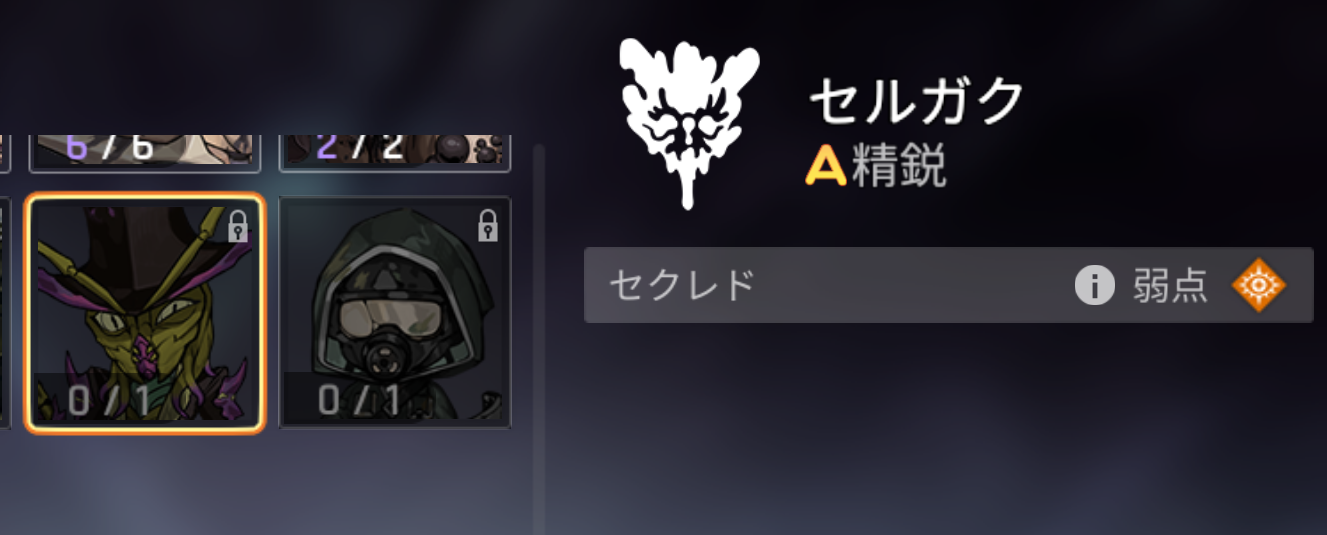This screenshot has height=535, width=1327.
Task: Select the insect-faced enemy portrait
Action: (x=146, y=313)
